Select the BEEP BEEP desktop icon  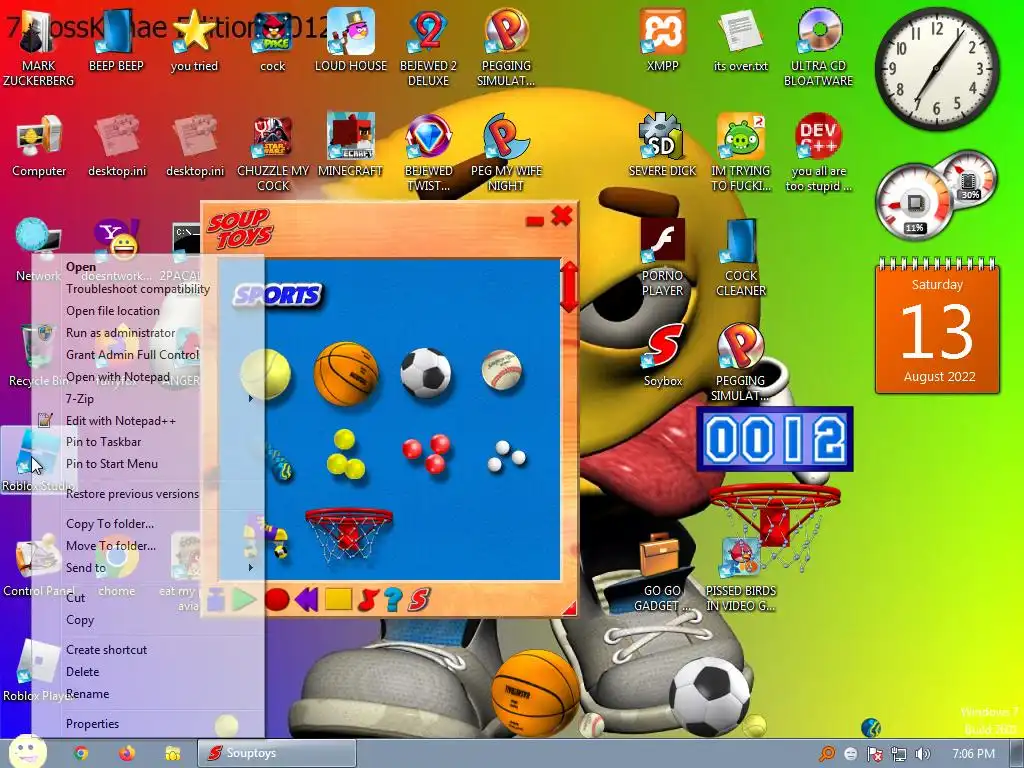tap(116, 40)
